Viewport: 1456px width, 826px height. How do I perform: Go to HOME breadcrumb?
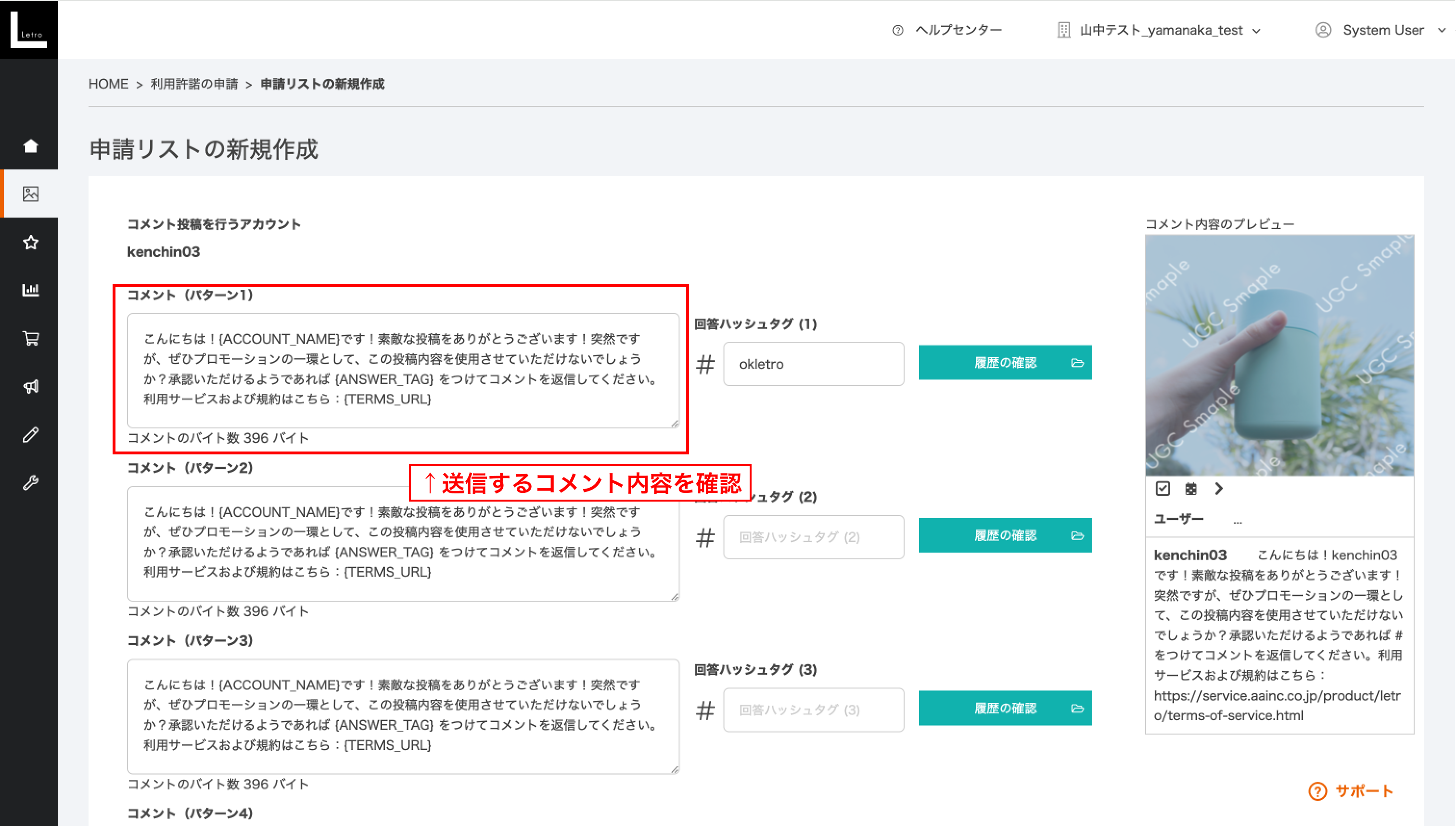point(108,84)
